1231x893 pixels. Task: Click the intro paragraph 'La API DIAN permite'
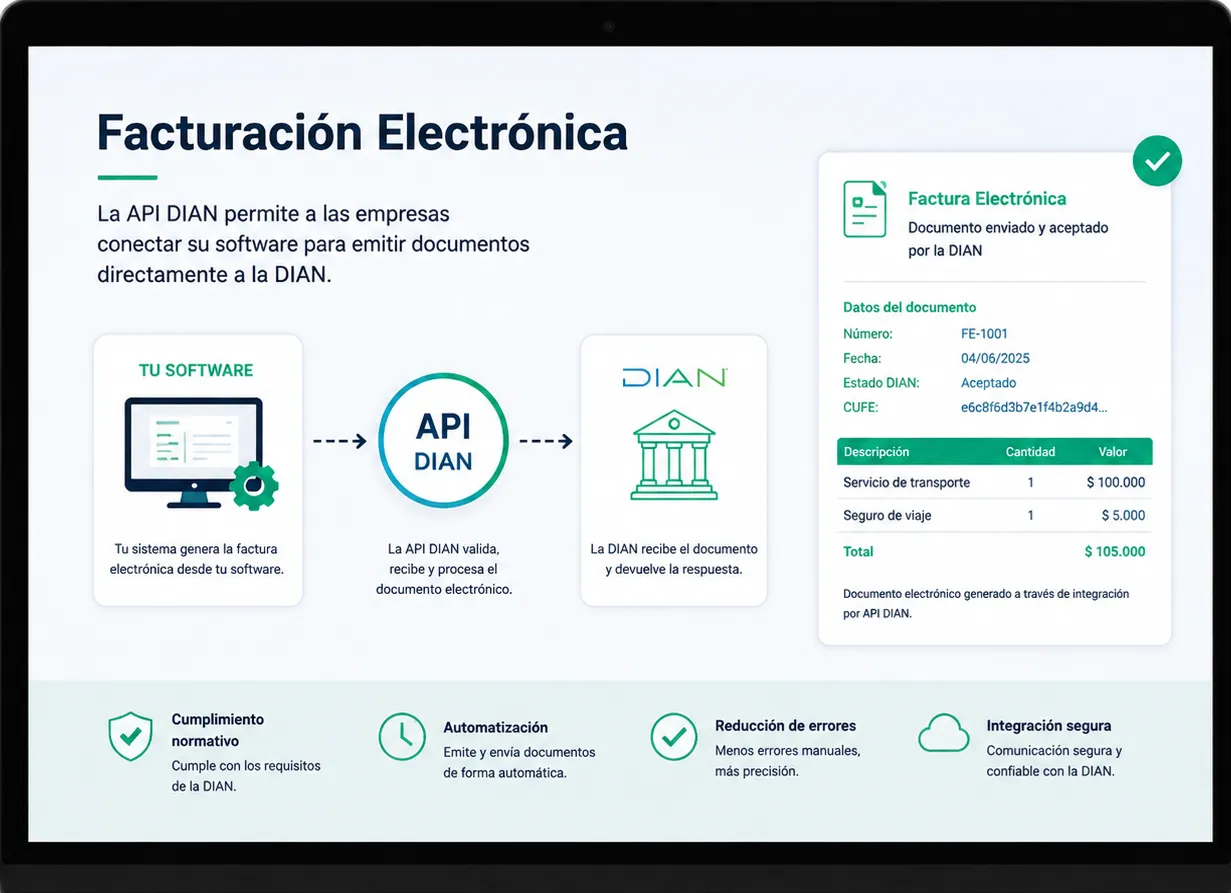313,244
